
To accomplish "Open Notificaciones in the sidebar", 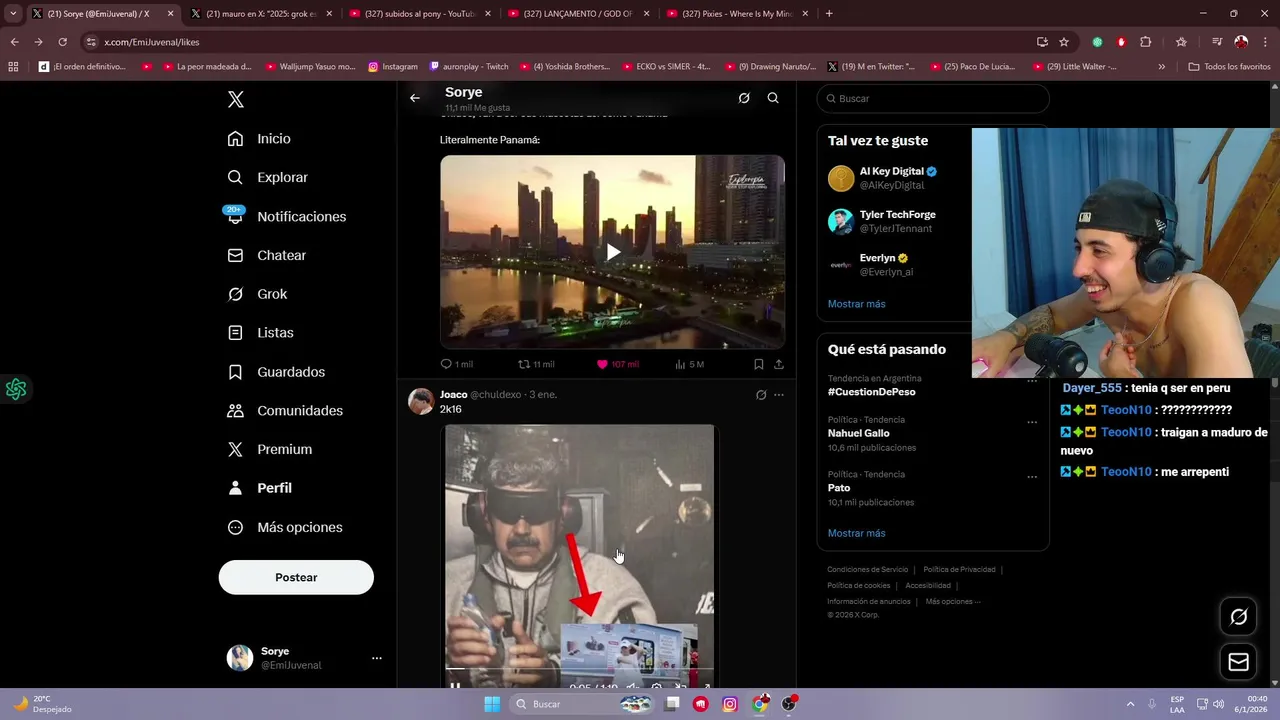I will (286, 216).
